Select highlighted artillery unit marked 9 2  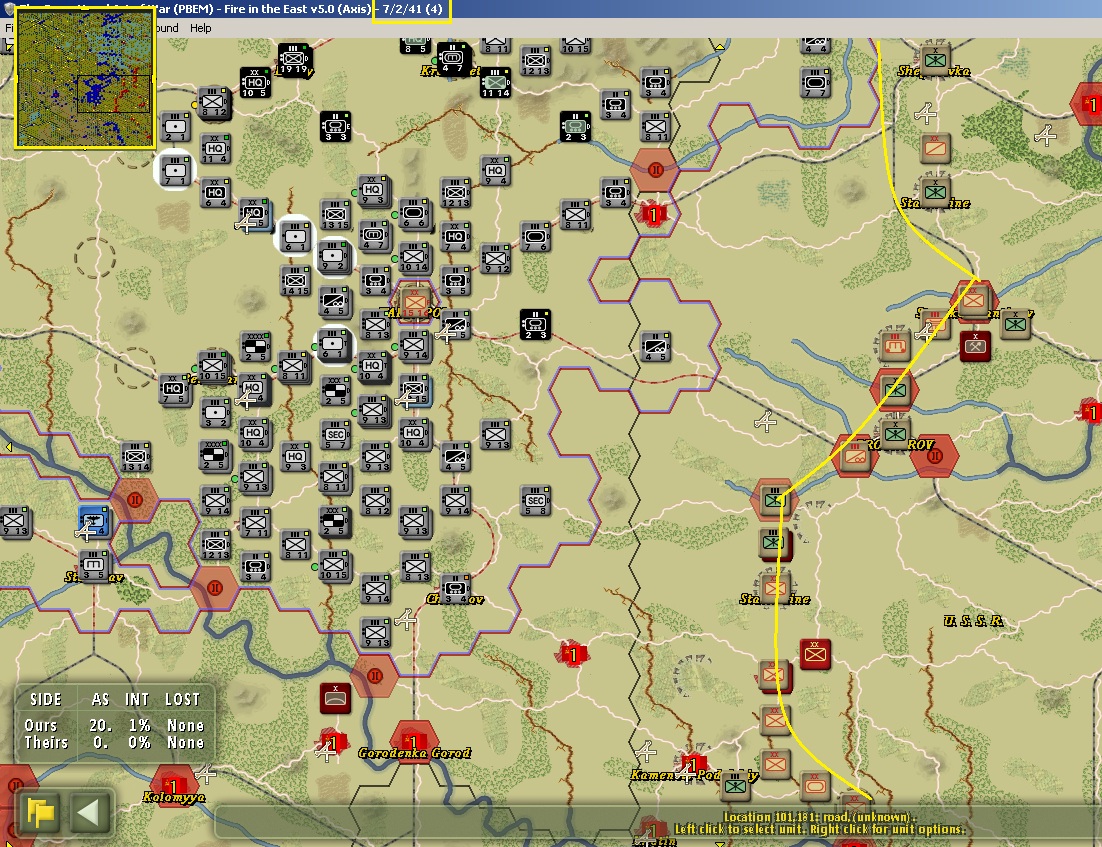click(335, 256)
